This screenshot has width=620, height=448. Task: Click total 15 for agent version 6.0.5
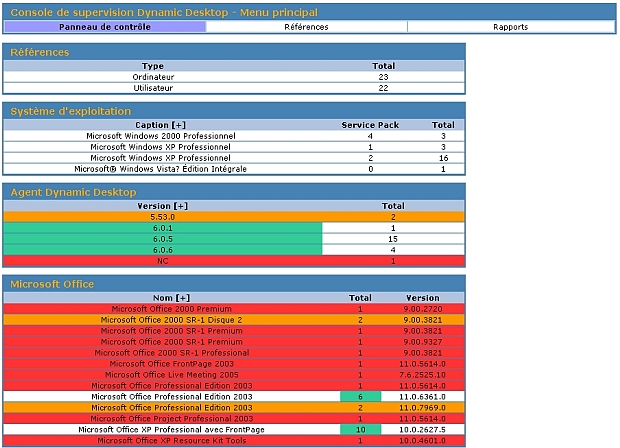click(393, 239)
